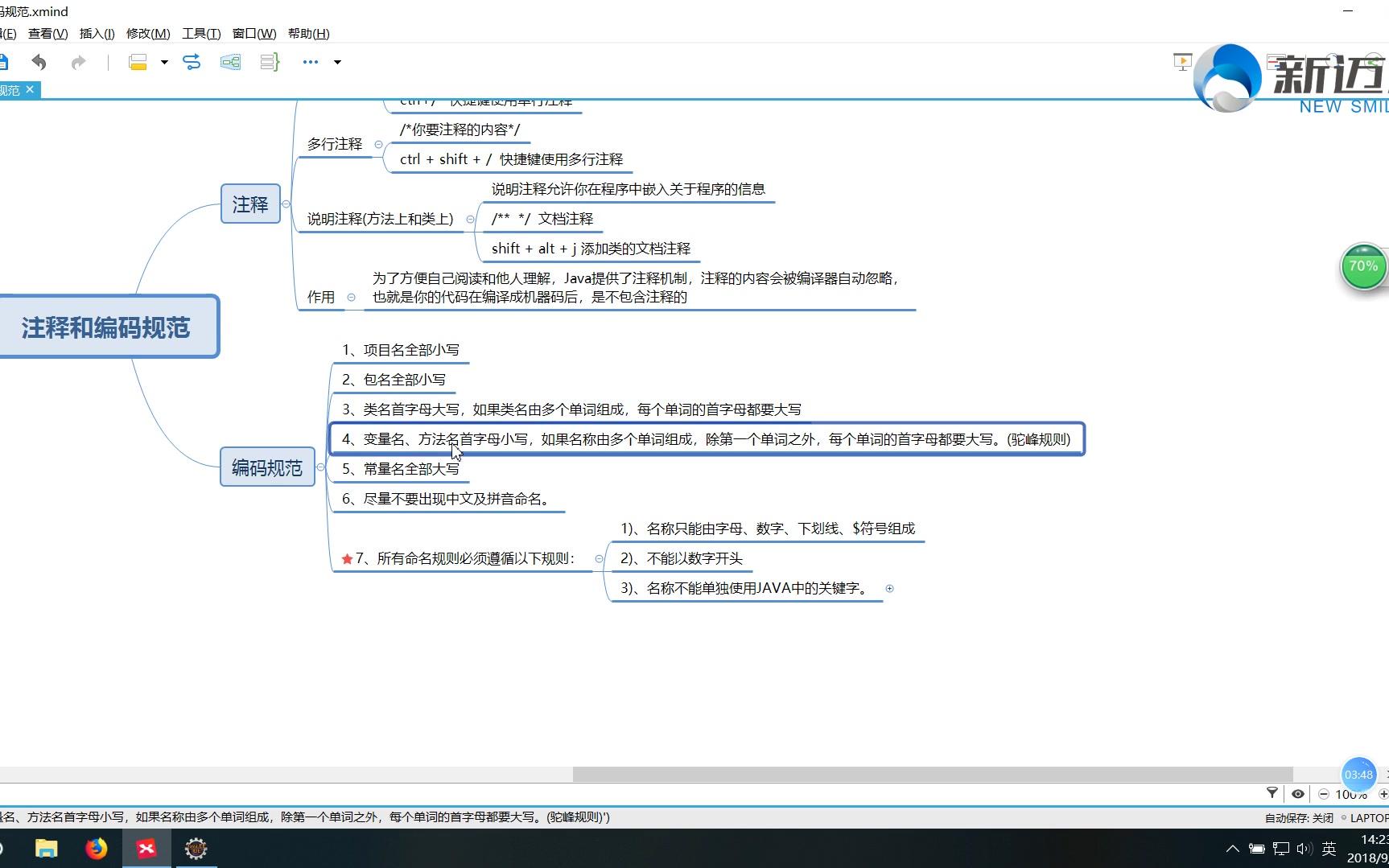1389x868 pixels.
Task: Collapse the 多行注释 subtopic
Action: coord(378,145)
